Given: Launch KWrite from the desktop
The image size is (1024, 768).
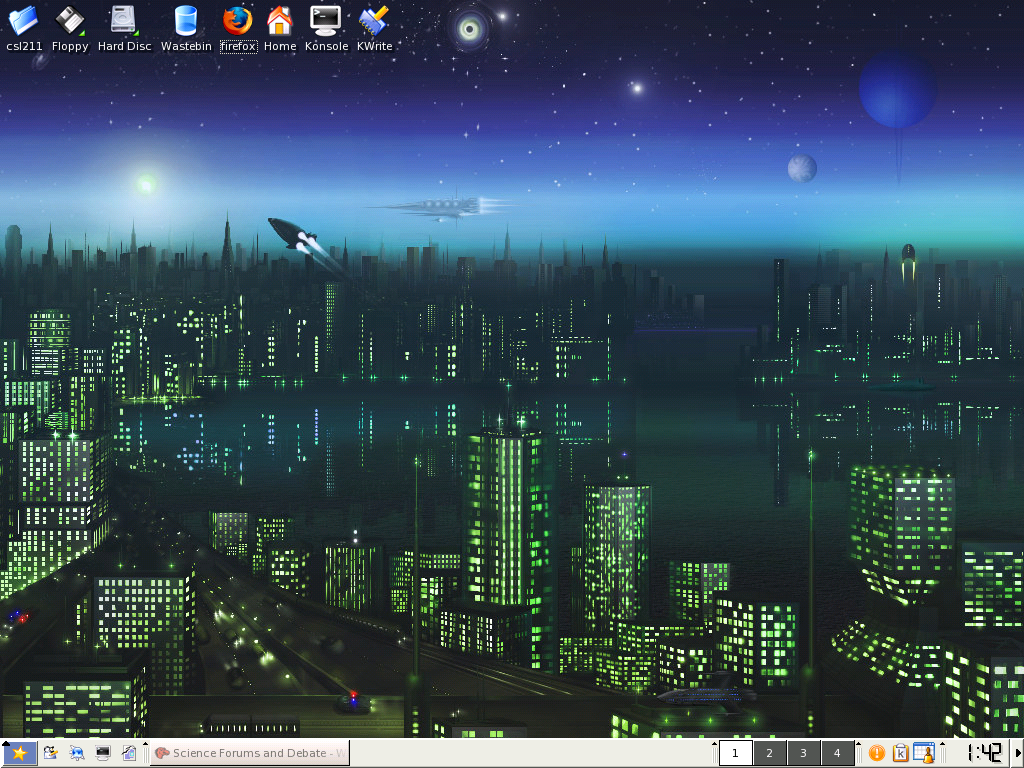Looking at the screenshot, I should 374,21.
